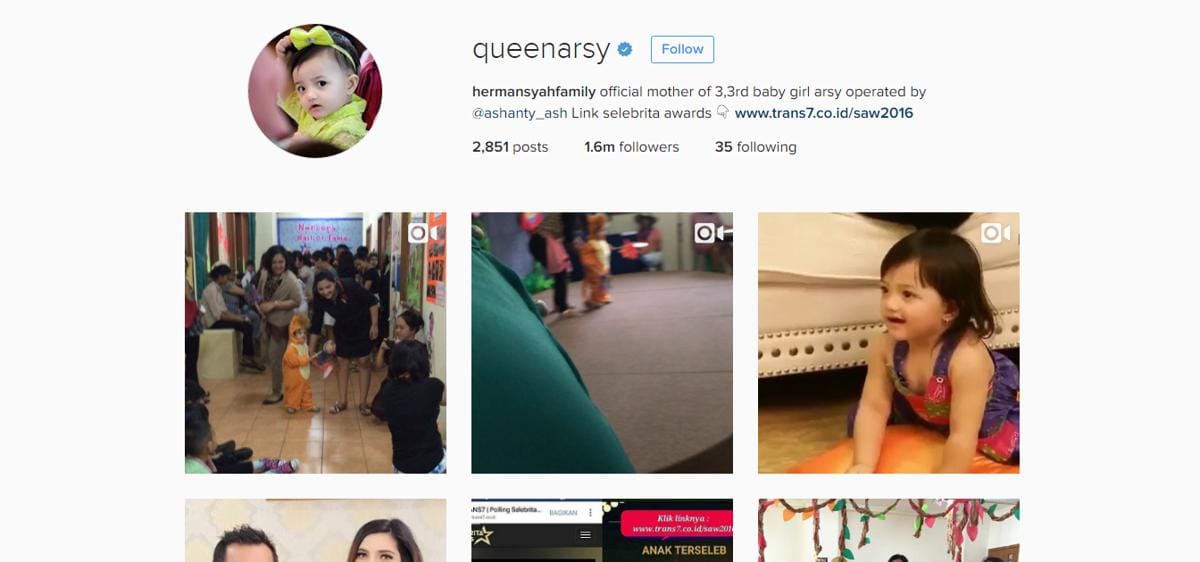1200x562 pixels.
Task: Open the queenarsy profile picture
Action: point(315,91)
